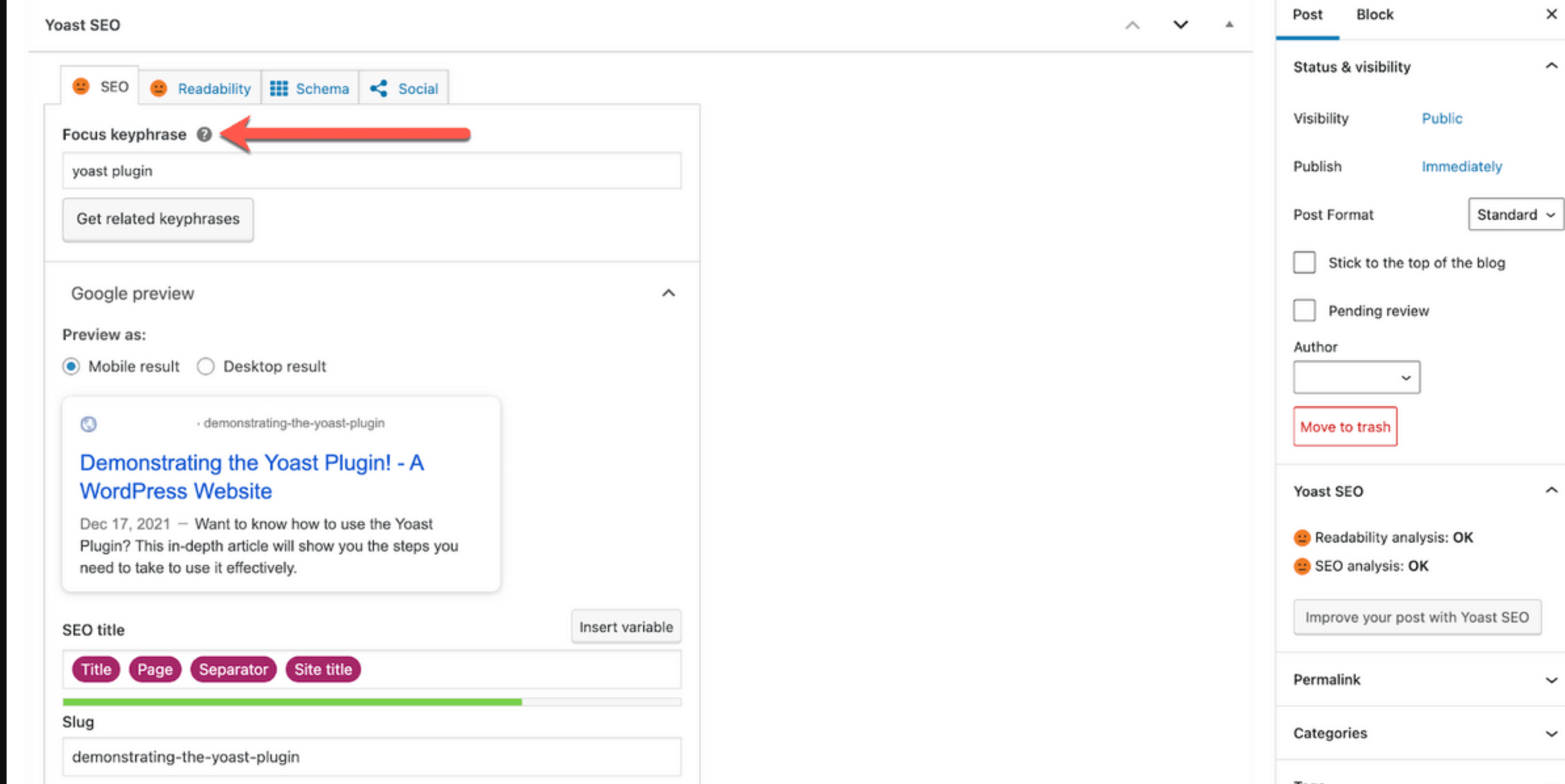Viewport: 1565px width, 784px height.
Task: Click the Readability analysis orange face icon
Action: [1302, 538]
